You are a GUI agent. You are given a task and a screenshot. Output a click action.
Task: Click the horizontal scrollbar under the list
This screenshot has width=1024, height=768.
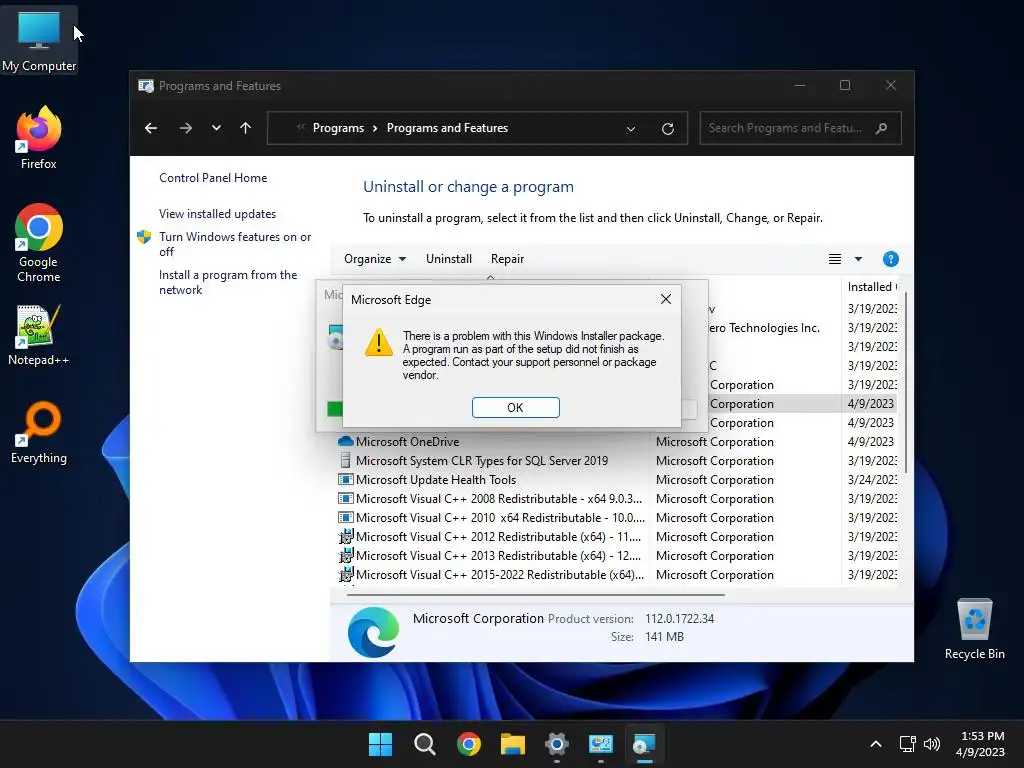(536, 595)
